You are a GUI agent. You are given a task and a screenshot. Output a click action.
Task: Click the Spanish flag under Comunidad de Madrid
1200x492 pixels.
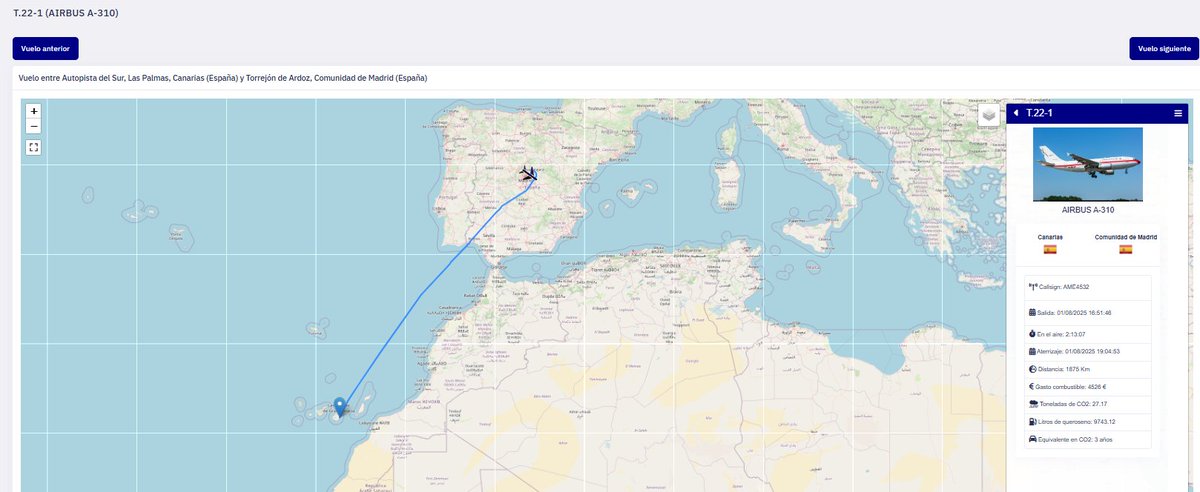1126,249
